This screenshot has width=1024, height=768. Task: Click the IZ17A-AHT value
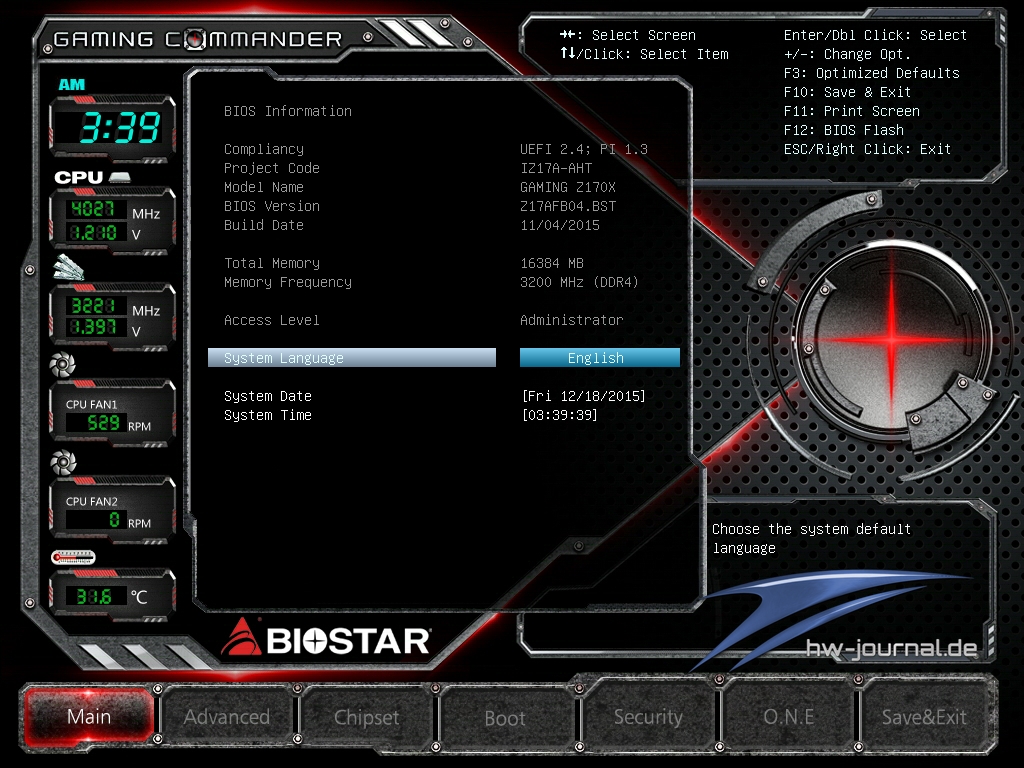(x=556, y=168)
